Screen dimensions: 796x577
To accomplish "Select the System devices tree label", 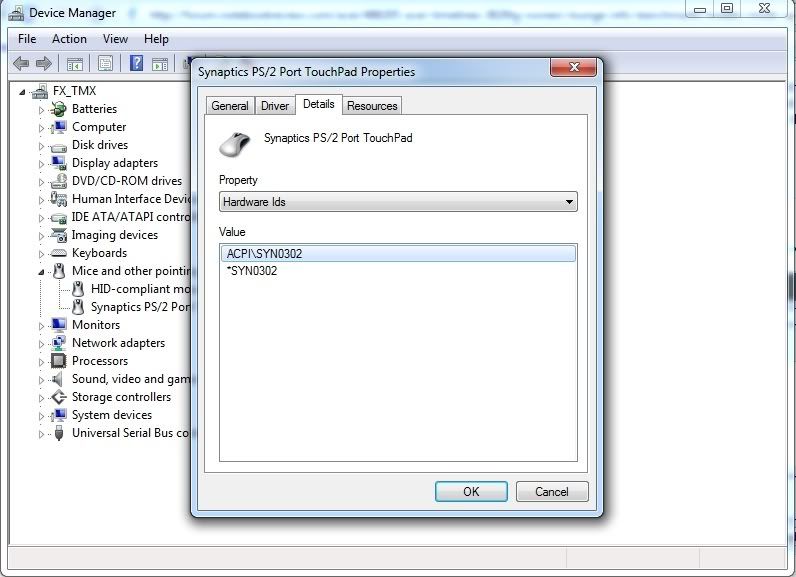I will (x=112, y=415).
